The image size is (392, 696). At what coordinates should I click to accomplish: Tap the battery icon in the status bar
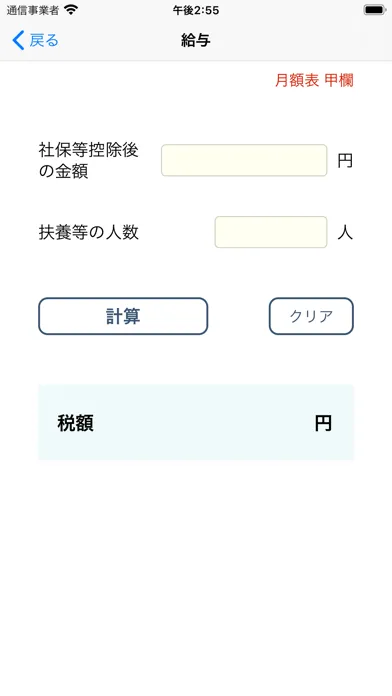tap(375, 10)
